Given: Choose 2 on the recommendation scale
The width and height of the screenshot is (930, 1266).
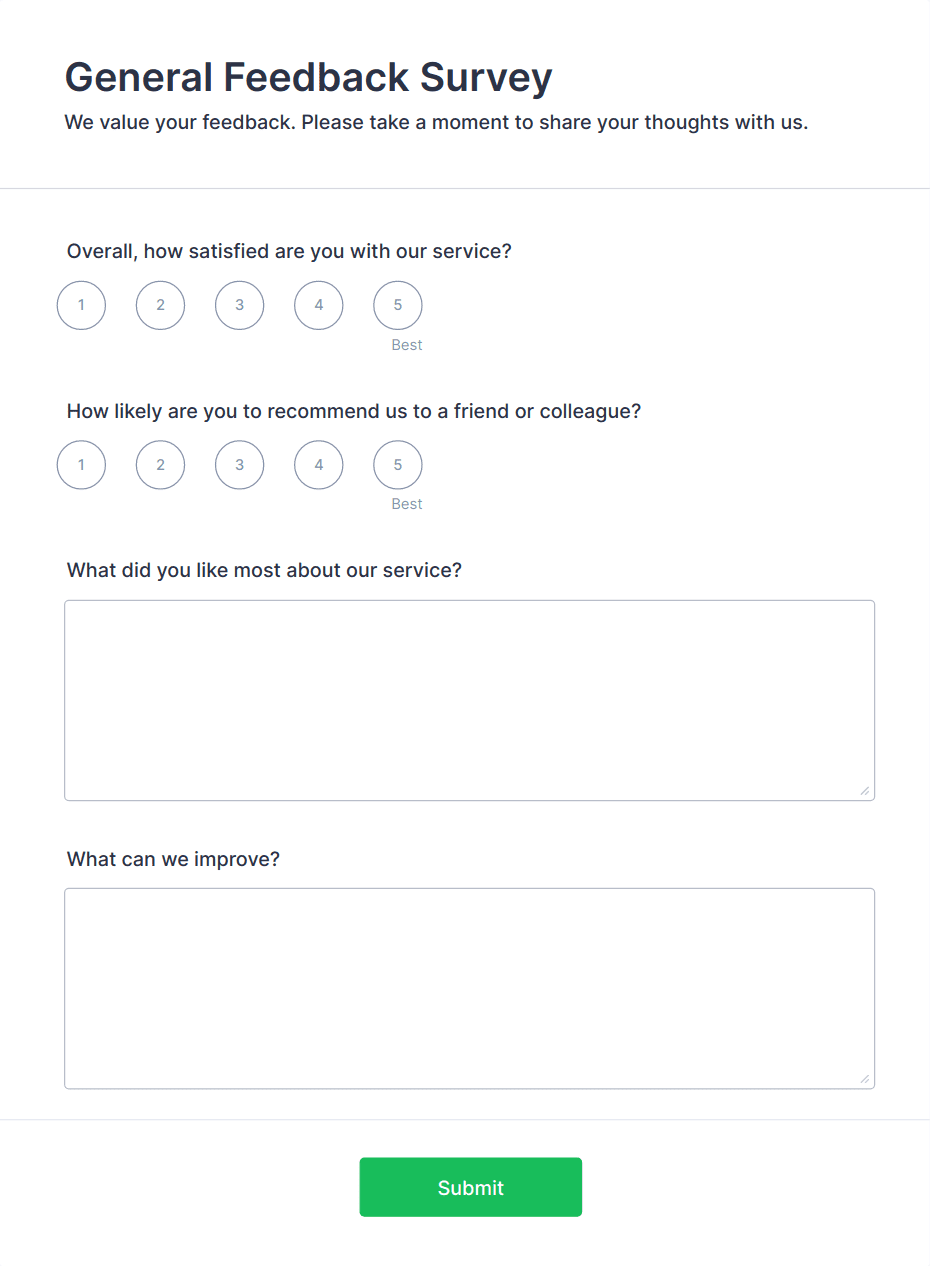Looking at the screenshot, I should coord(160,464).
